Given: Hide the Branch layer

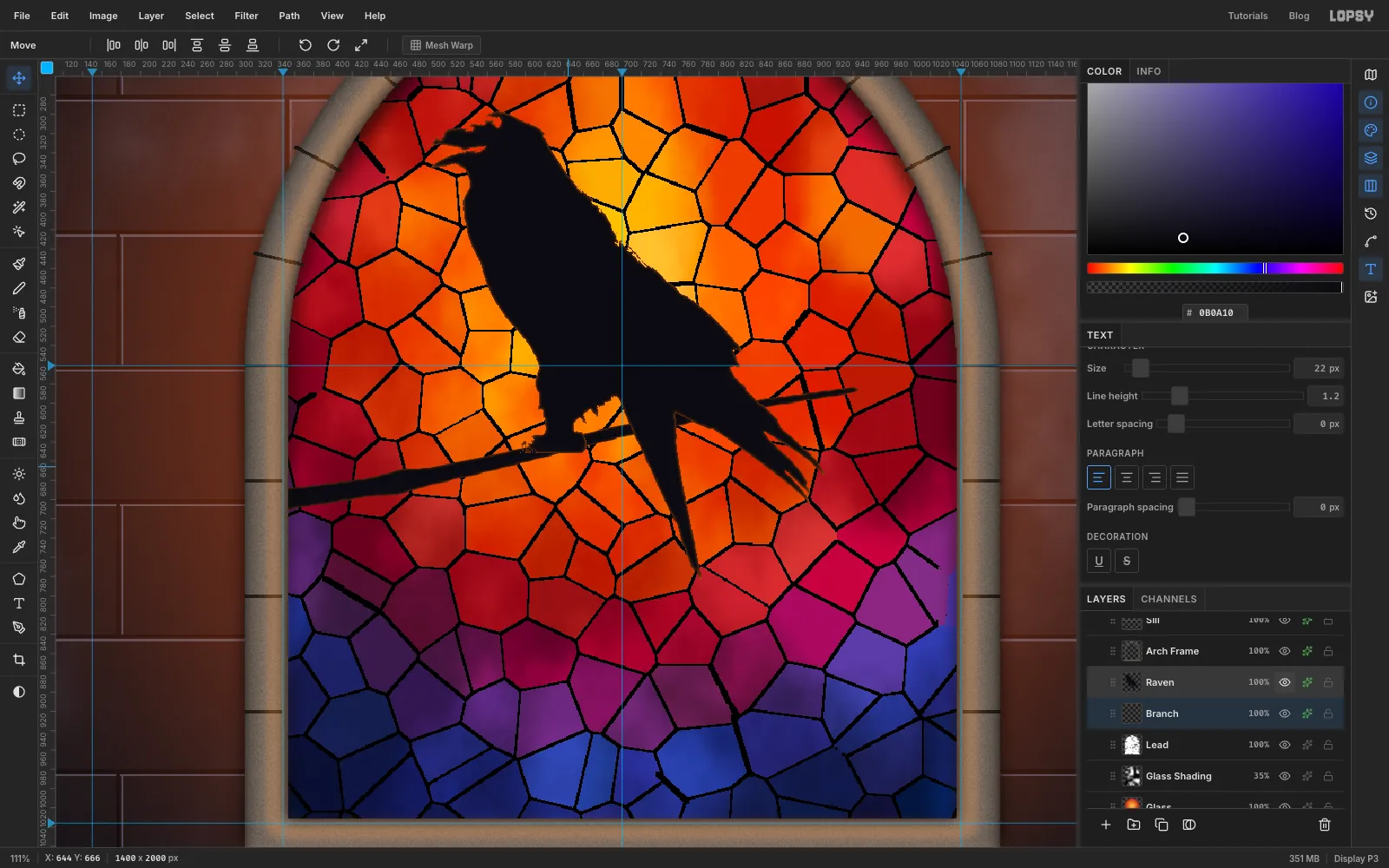Looking at the screenshot, I should click(1285, 713).
